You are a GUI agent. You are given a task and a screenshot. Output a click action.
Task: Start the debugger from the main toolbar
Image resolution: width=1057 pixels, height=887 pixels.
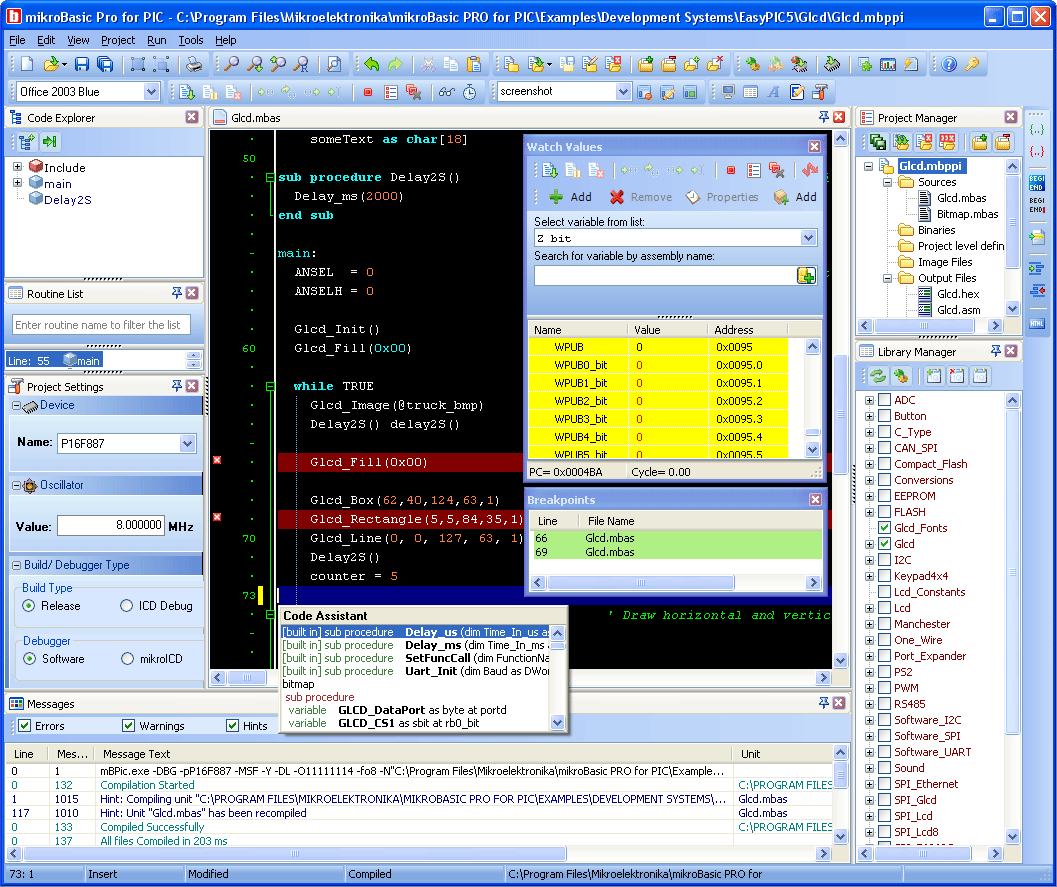click(x=187, y=92)
